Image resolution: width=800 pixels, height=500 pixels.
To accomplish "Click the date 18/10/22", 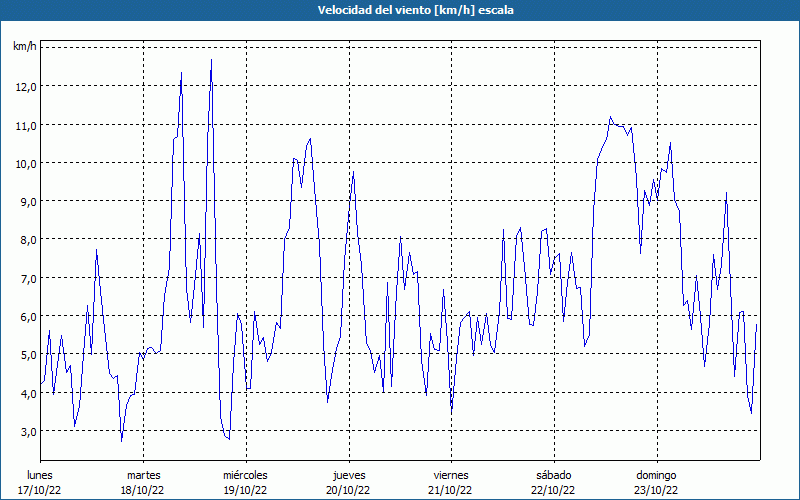I will tap(142, 490).
